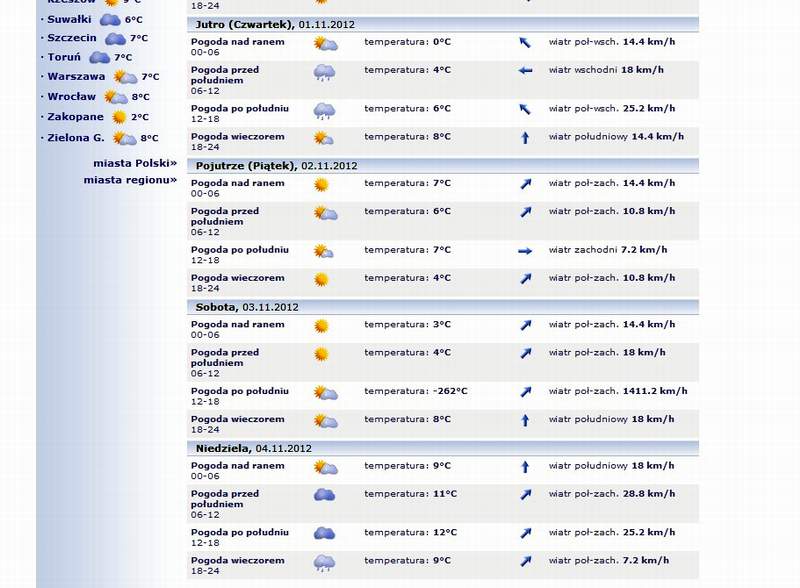This screenshot has width=800, height=588.
Task: Click the Suwałki cloud weather icon
Action: click(110, 19)
